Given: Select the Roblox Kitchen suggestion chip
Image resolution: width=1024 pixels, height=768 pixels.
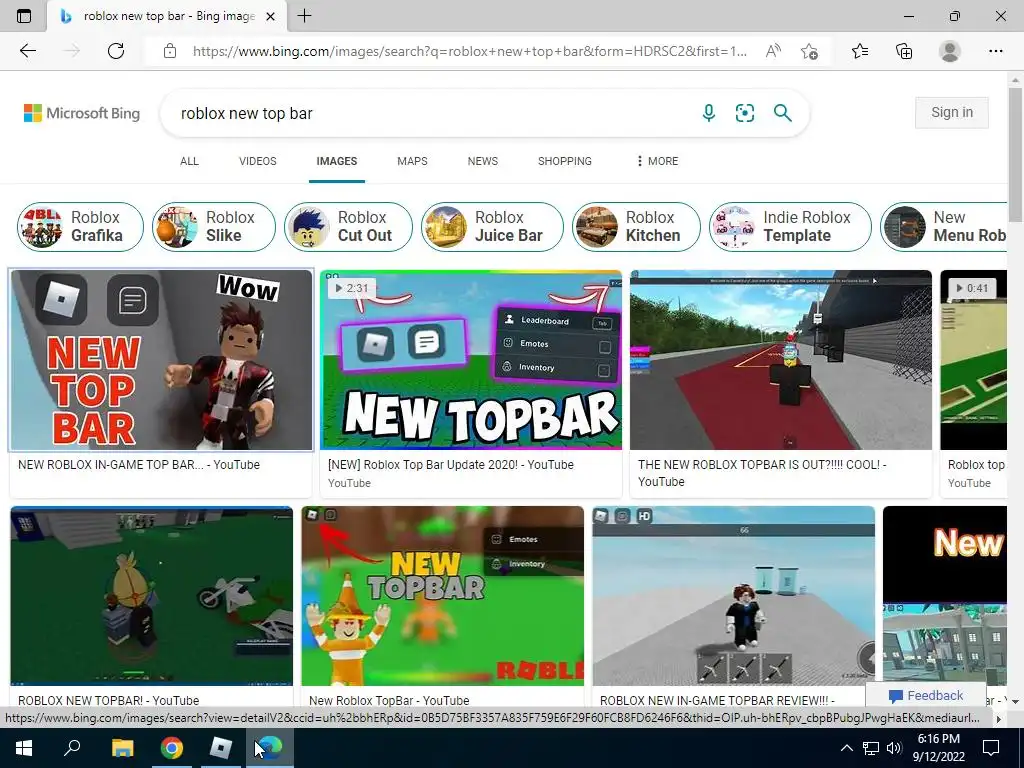Looking at the screenshot, I should point(636,227).
